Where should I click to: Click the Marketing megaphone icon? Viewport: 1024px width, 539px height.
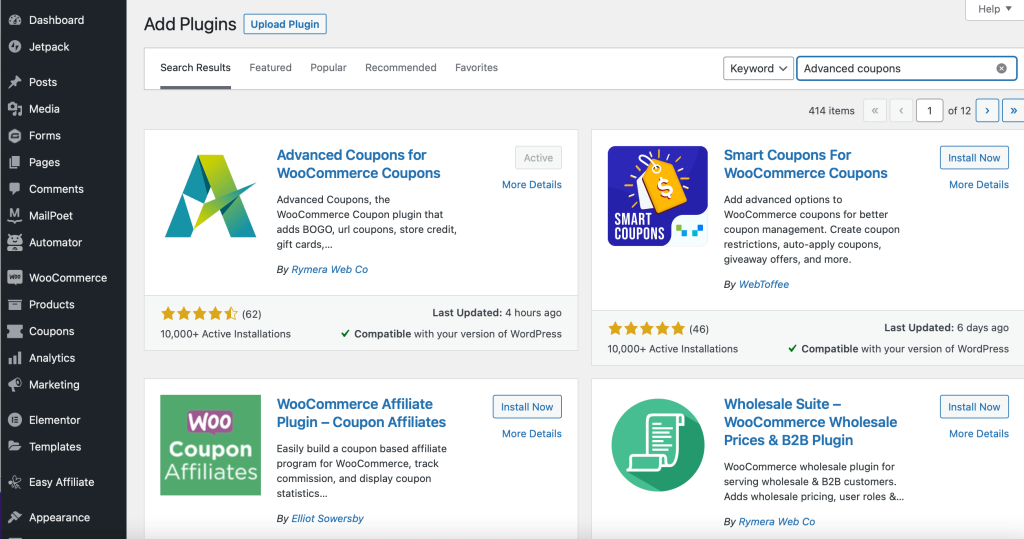[x=14, y=385]
